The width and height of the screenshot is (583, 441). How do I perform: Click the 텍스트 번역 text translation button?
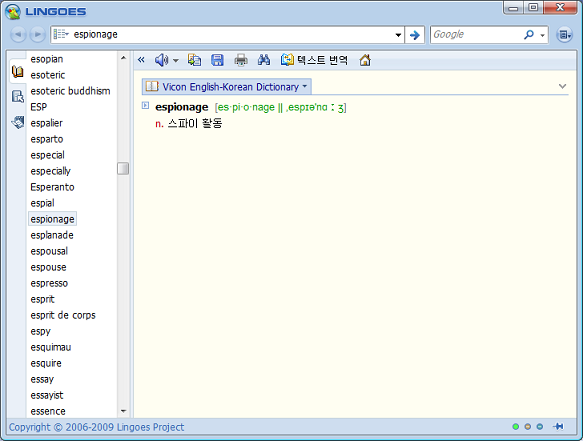click(x=314, y=60)
